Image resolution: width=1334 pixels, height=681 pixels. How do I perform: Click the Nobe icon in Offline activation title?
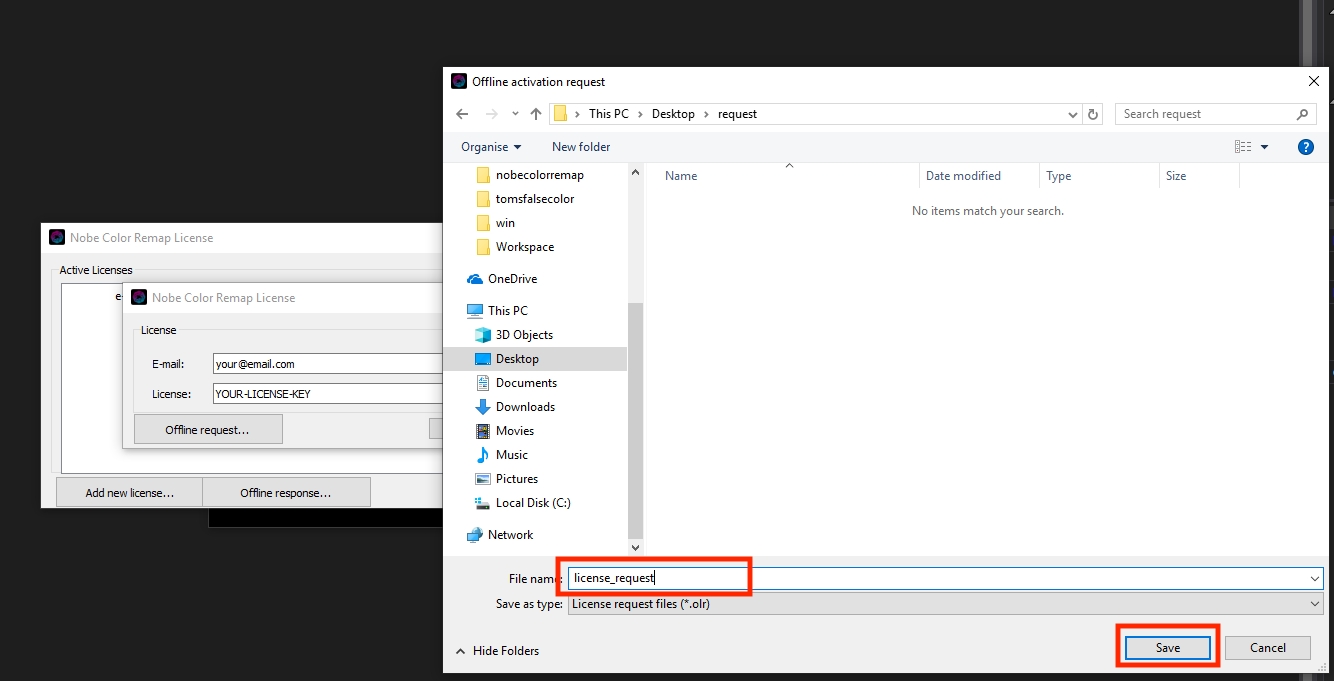[459, 81]
